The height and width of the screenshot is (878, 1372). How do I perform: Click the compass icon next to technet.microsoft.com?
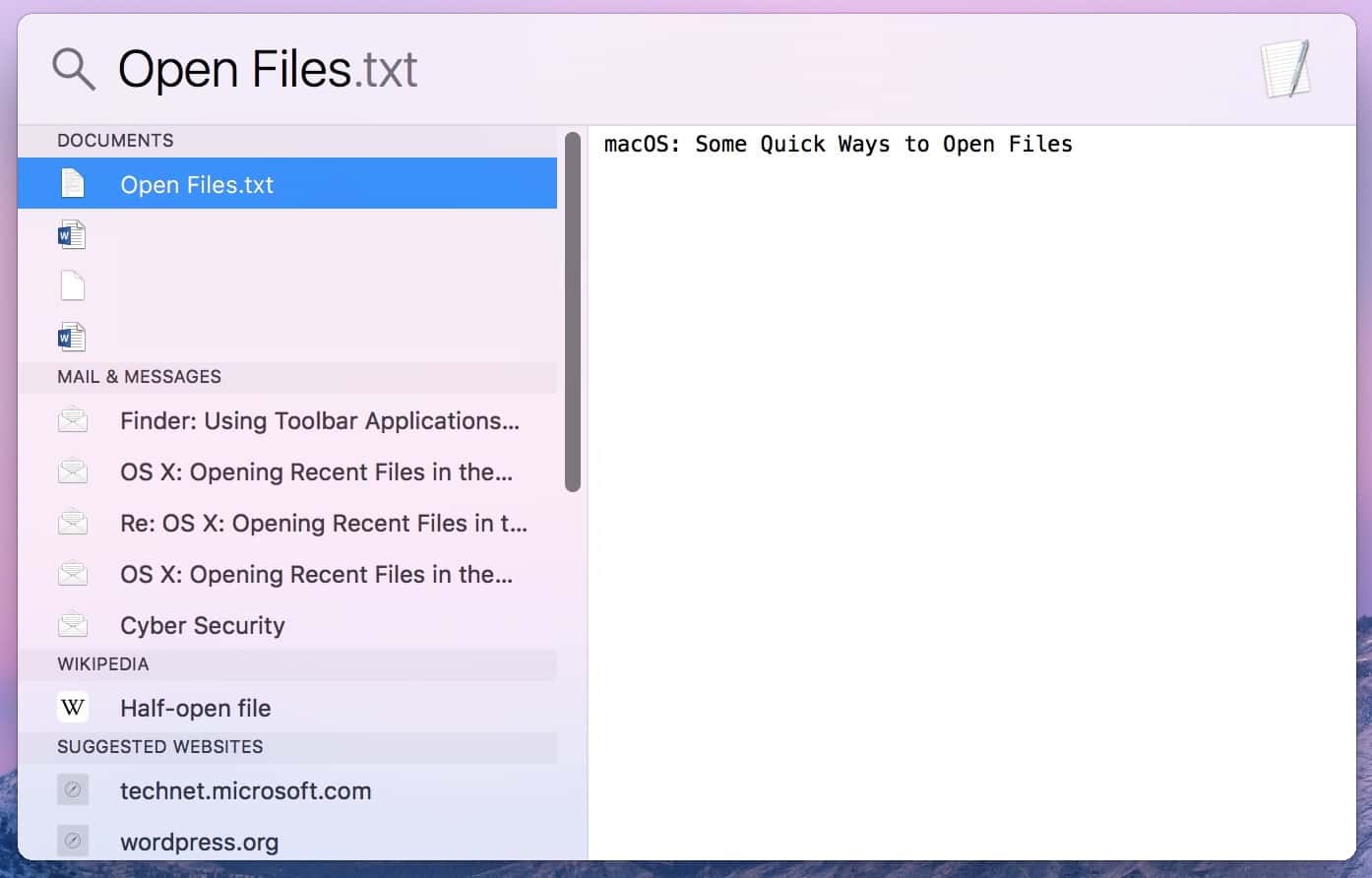click(x=73, y=790)
